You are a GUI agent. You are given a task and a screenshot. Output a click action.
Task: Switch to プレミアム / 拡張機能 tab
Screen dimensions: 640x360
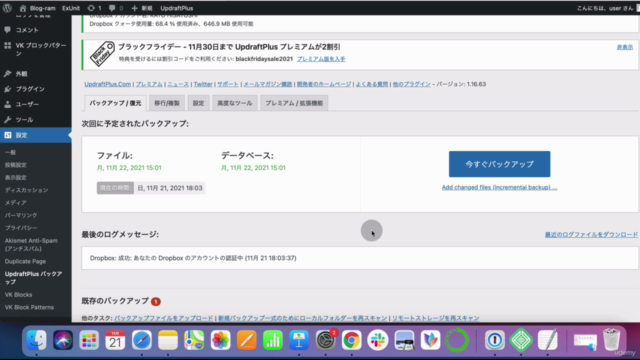pos(294,103)
